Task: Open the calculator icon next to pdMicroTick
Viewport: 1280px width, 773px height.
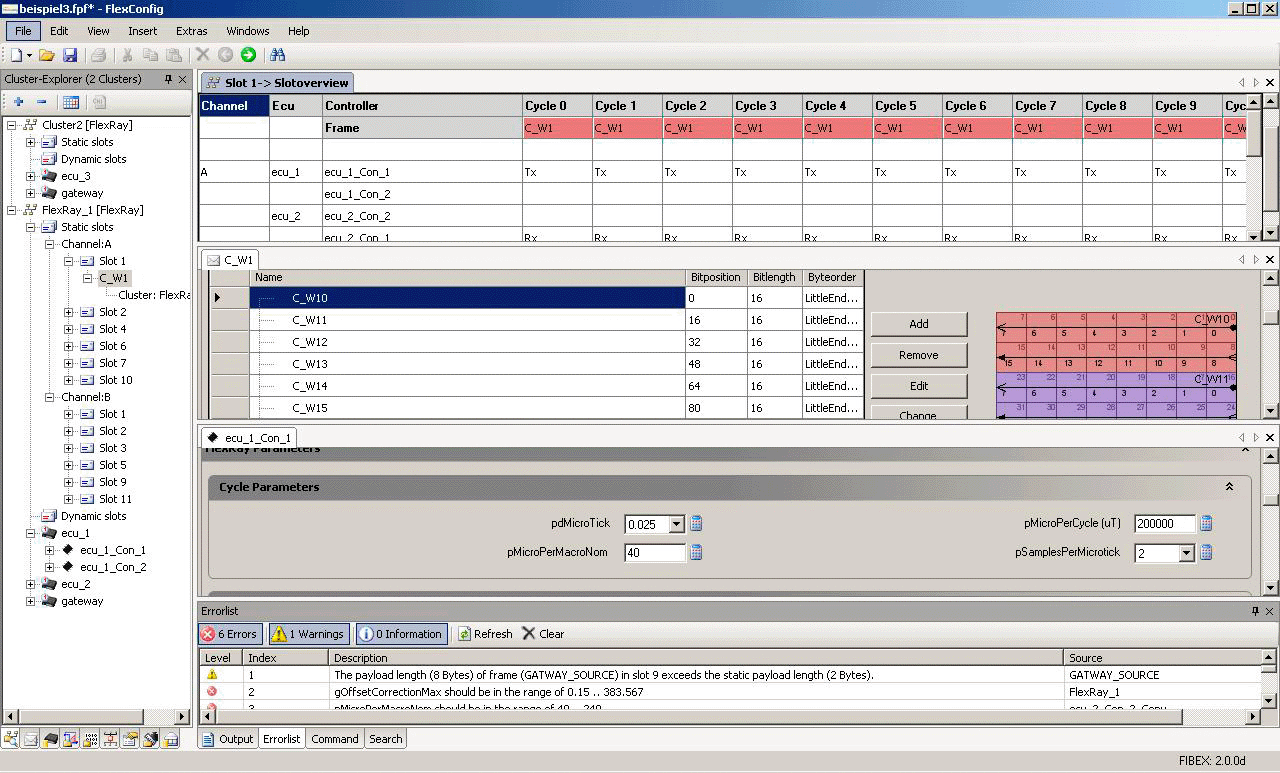Action: [697, 523]
